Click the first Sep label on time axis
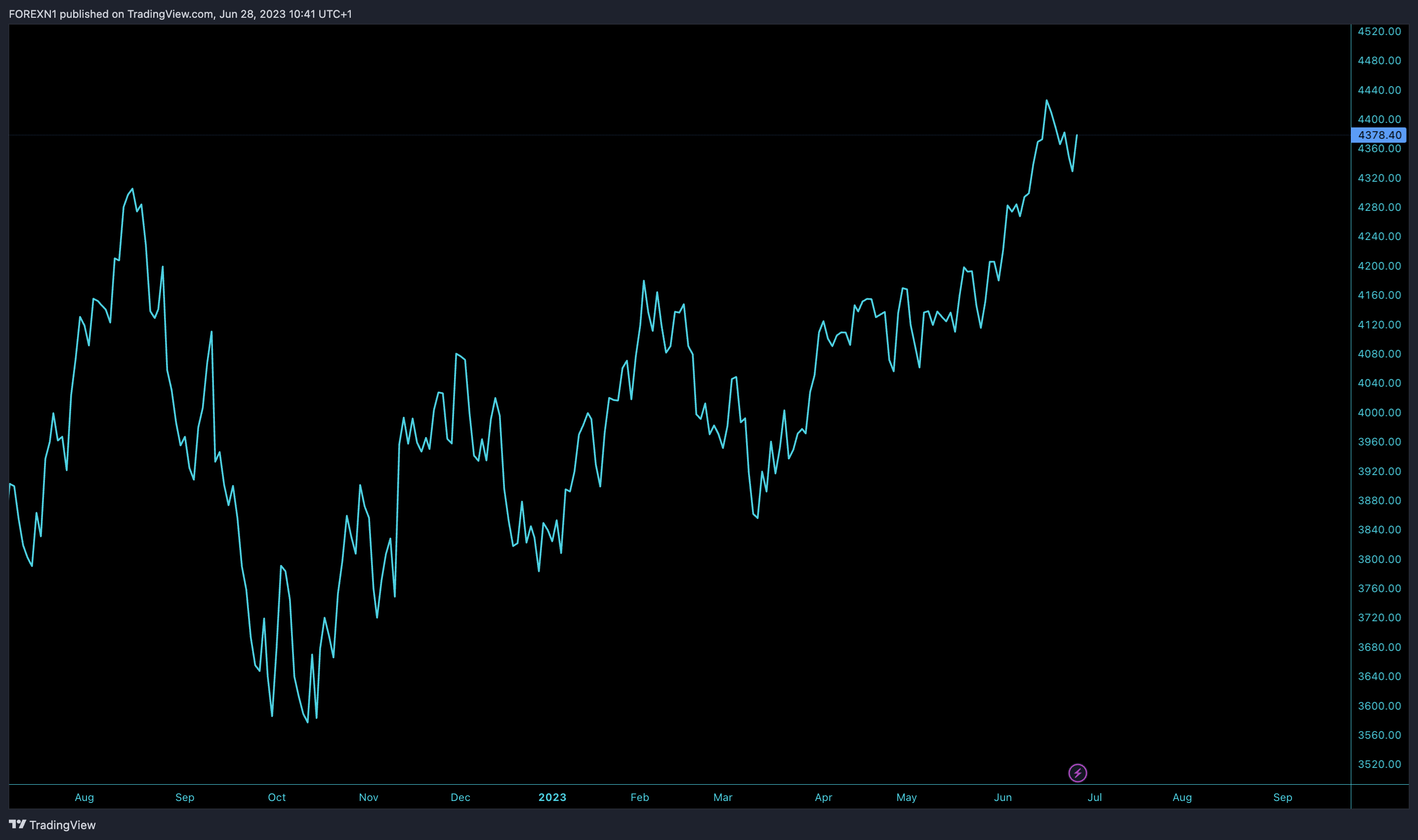The width and height of the screenshot is (1418, 840). coord(185,798)
